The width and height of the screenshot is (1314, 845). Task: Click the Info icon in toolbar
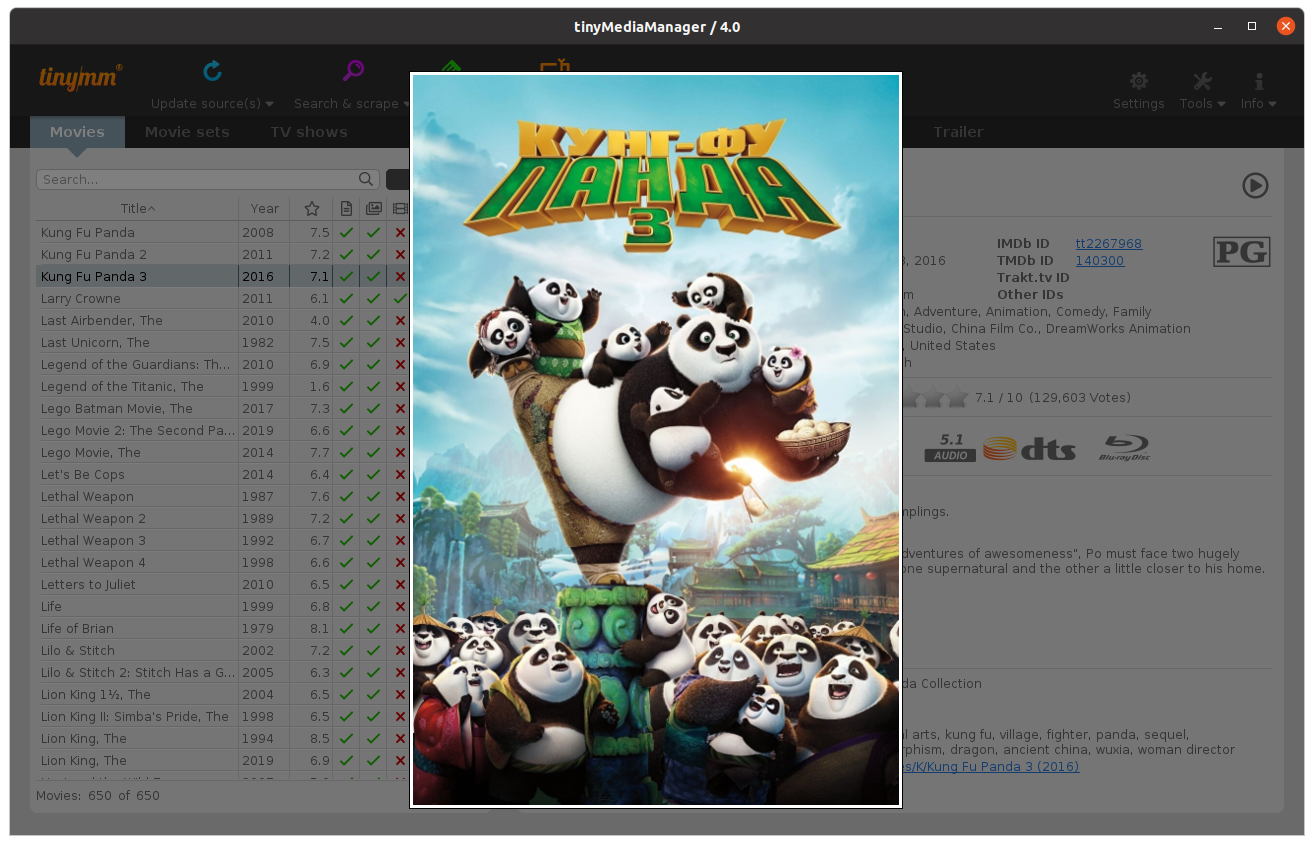[1258, 81]
